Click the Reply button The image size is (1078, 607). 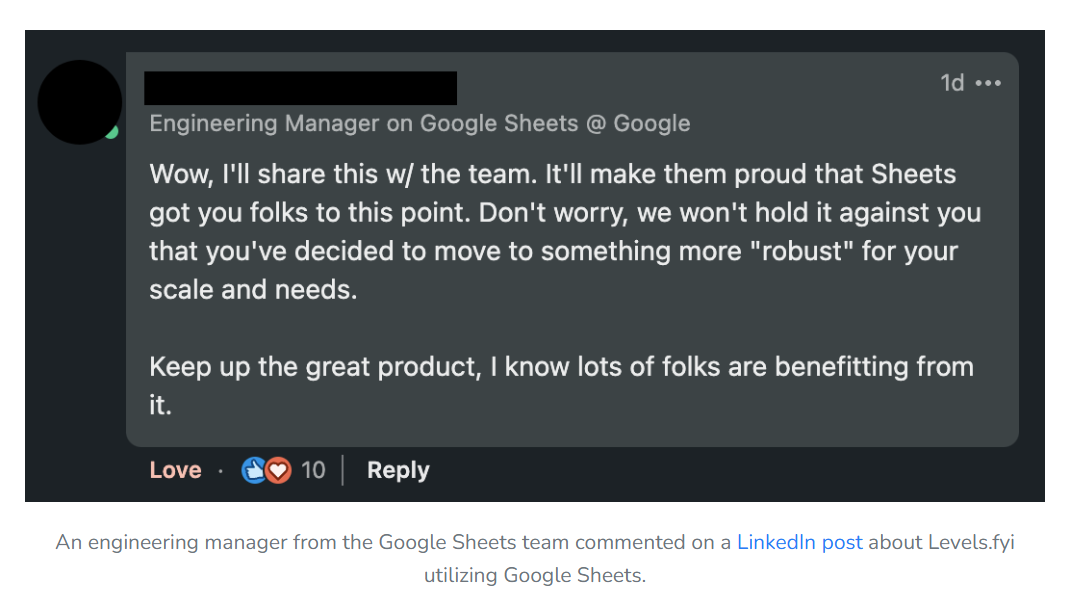(x=397, y=470)
